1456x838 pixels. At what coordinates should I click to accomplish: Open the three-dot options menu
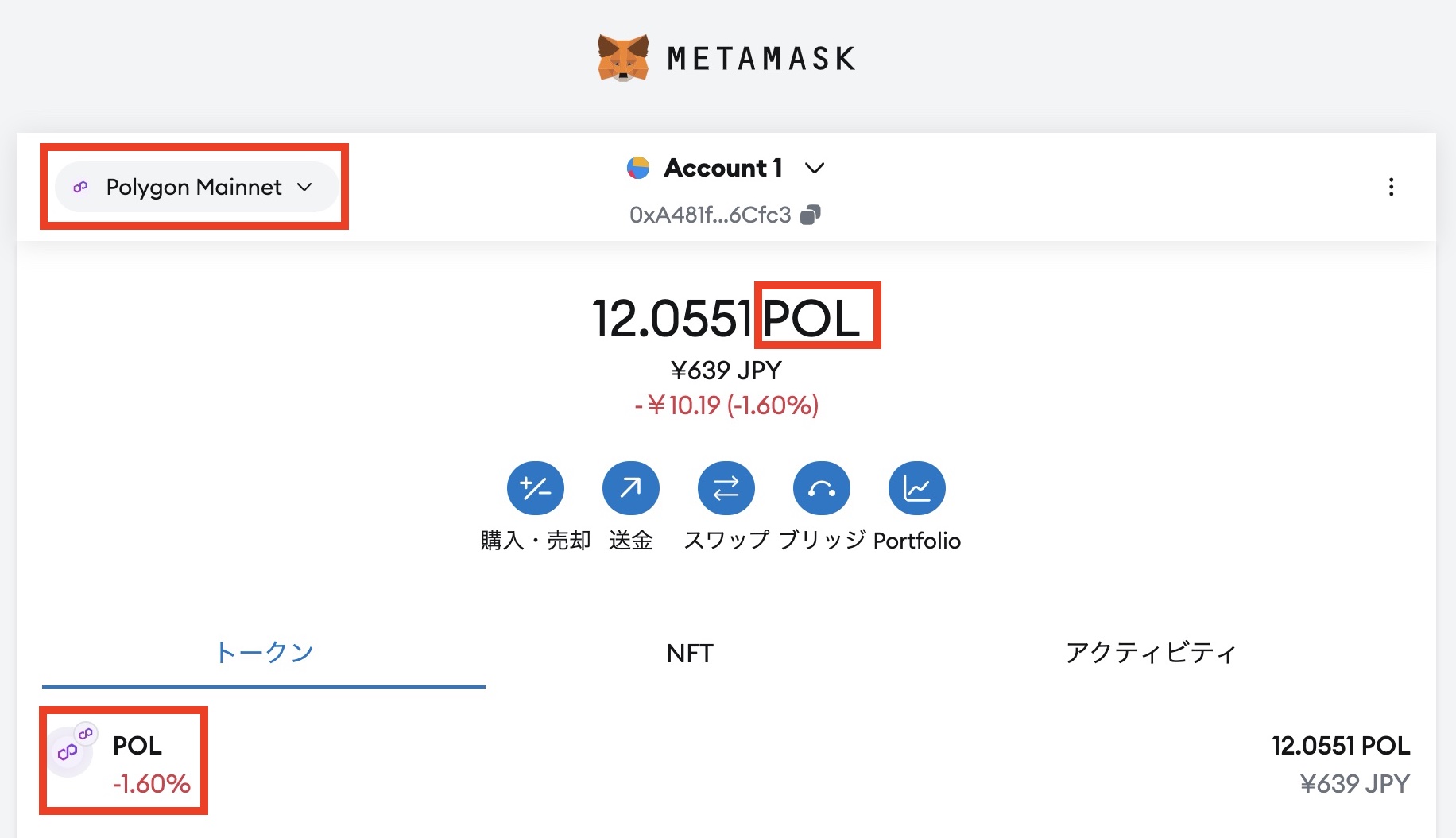[1392, 188]
